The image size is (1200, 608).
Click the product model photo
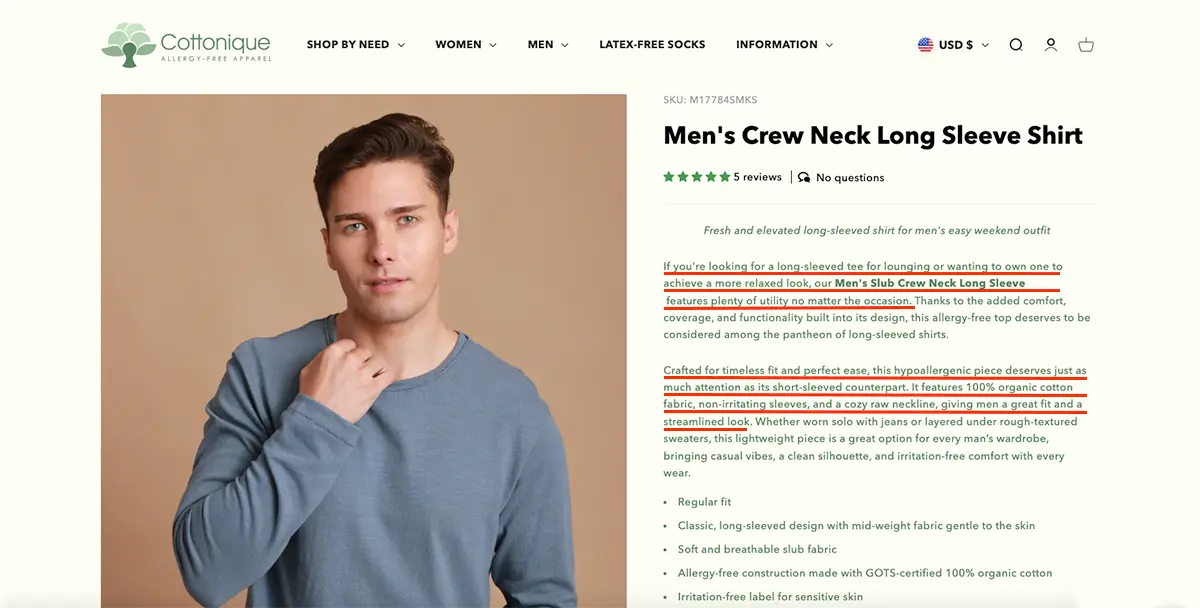(x=364, y=350)
